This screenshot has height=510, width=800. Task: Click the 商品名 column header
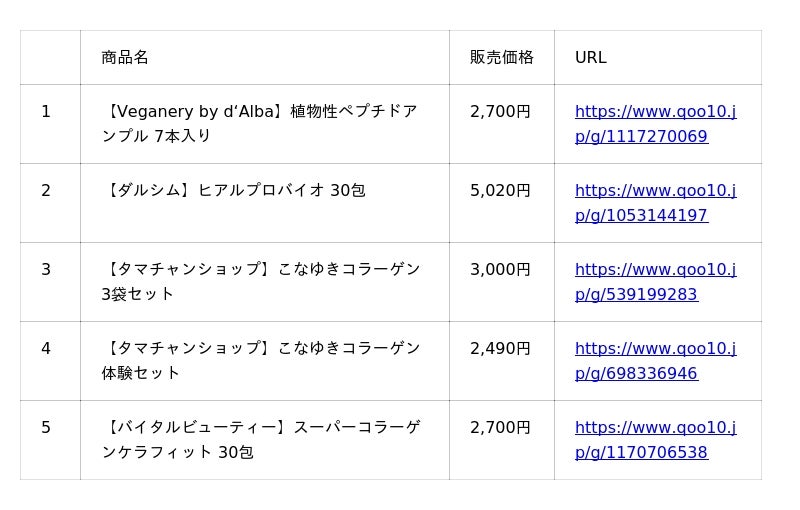(125, 57)
